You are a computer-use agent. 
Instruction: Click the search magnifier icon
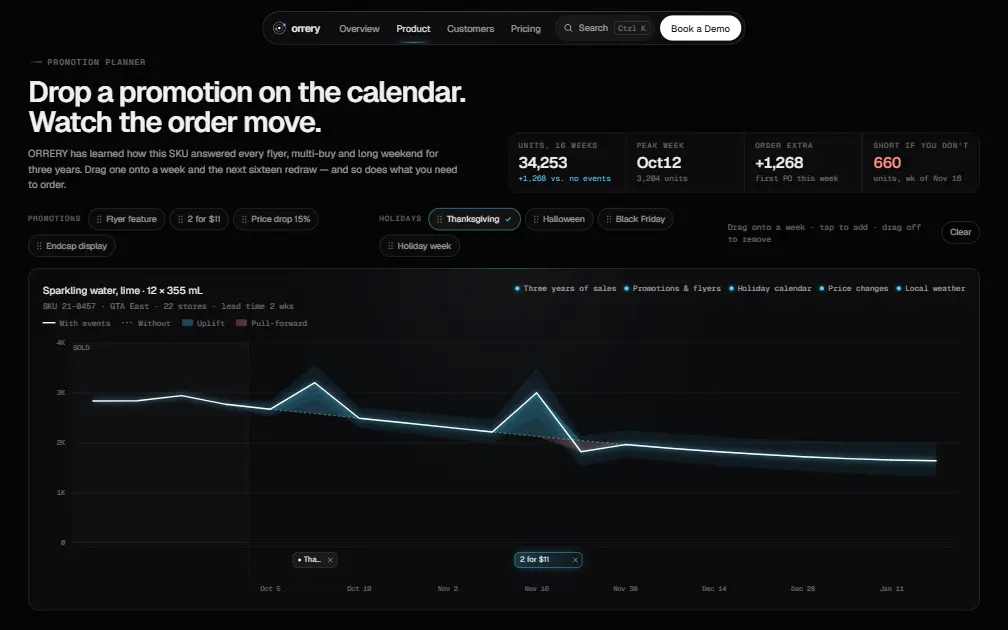pos(568,28)
